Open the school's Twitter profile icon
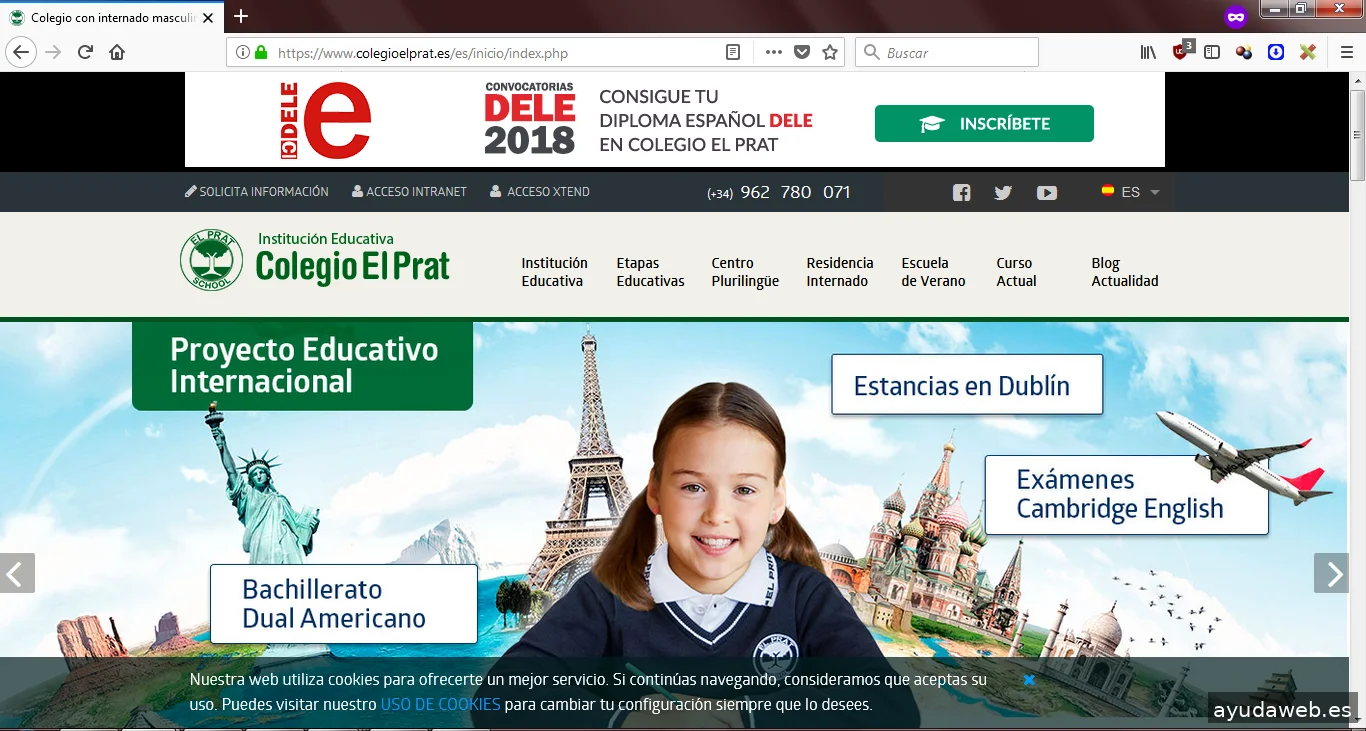The height and width of the screenshot is (731, 1366). click(1003, 193)
